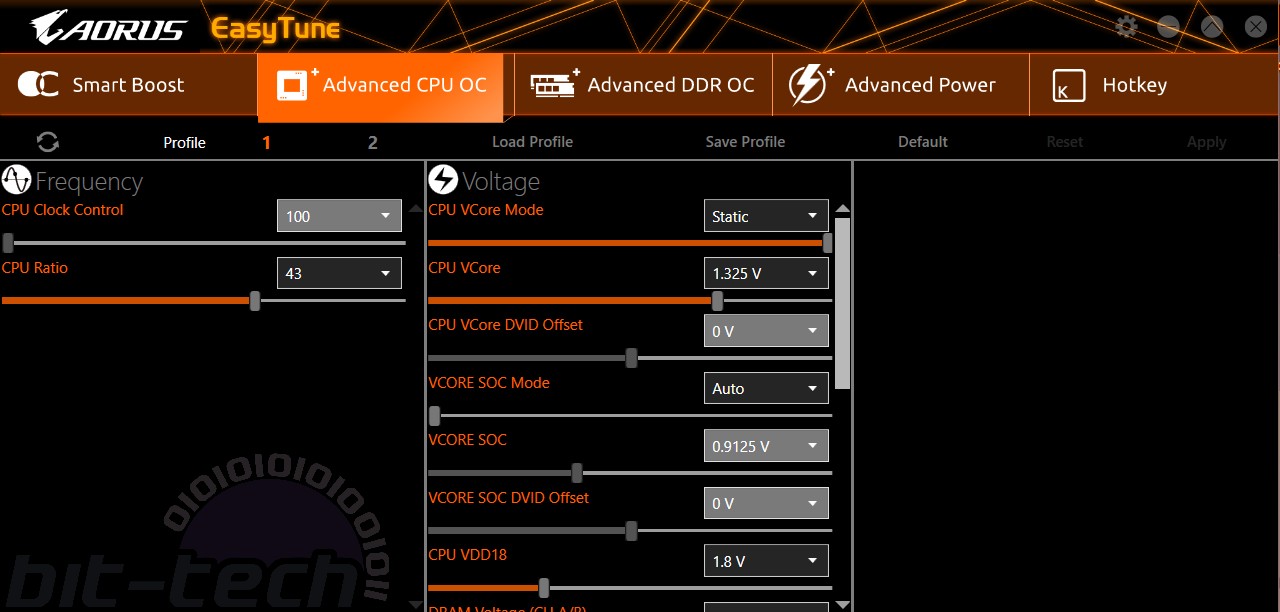
Task: Click the CPU Ratio label
Action: (x=35, y=268)
